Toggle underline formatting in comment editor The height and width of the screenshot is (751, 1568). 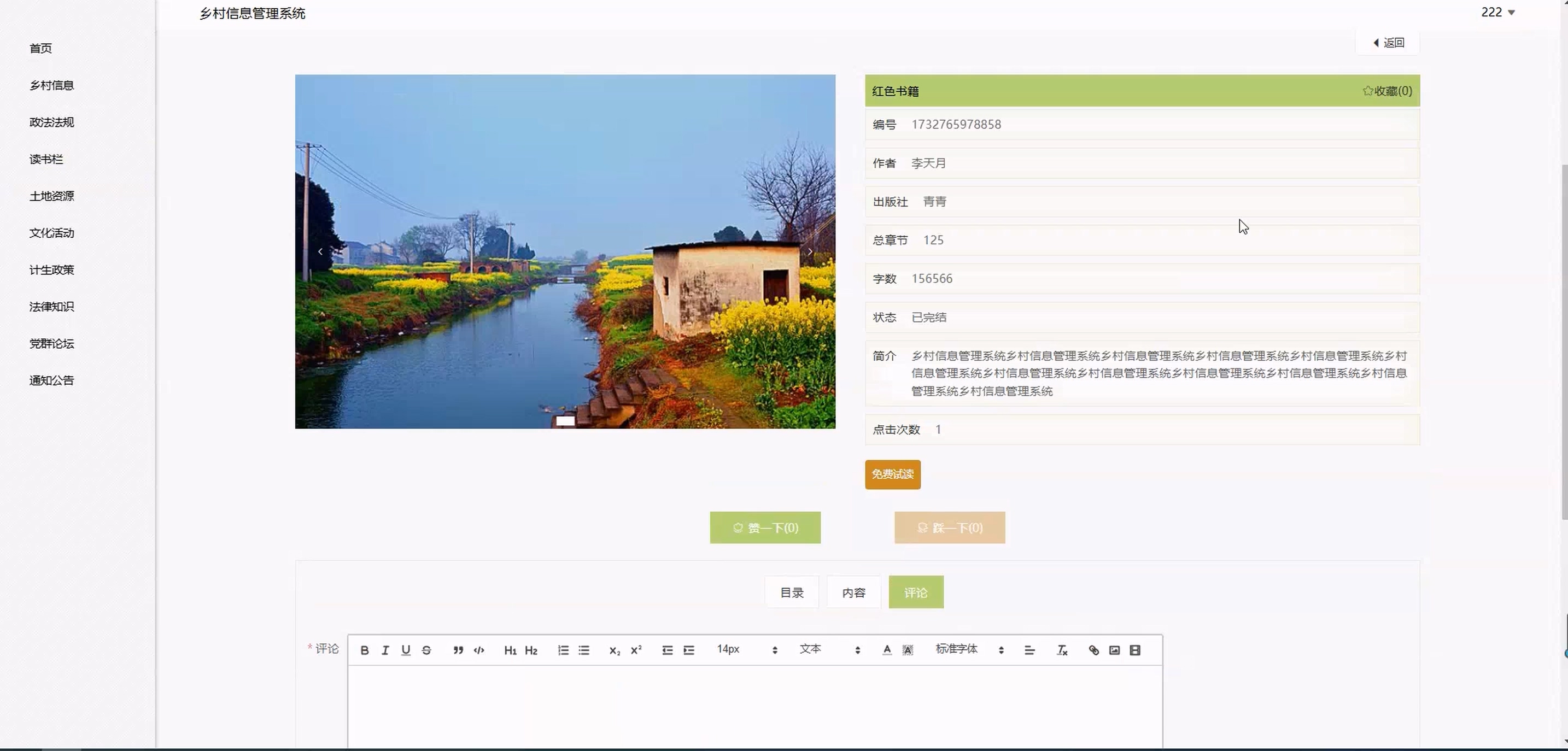coord(405,650)
